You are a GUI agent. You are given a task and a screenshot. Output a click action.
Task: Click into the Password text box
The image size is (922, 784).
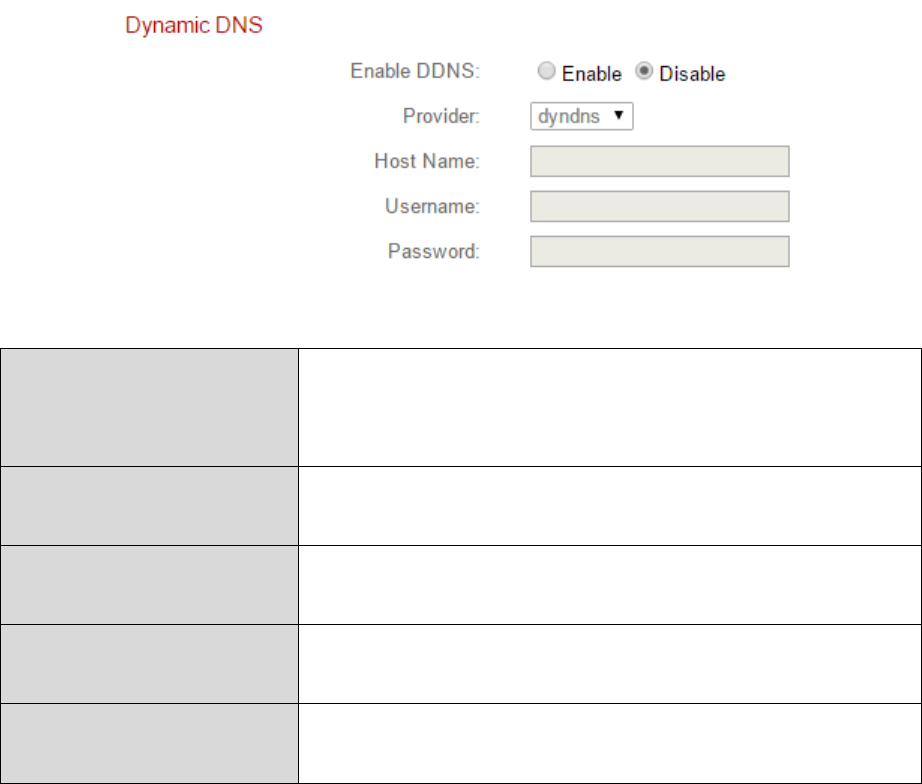click(x=659, y=251)
